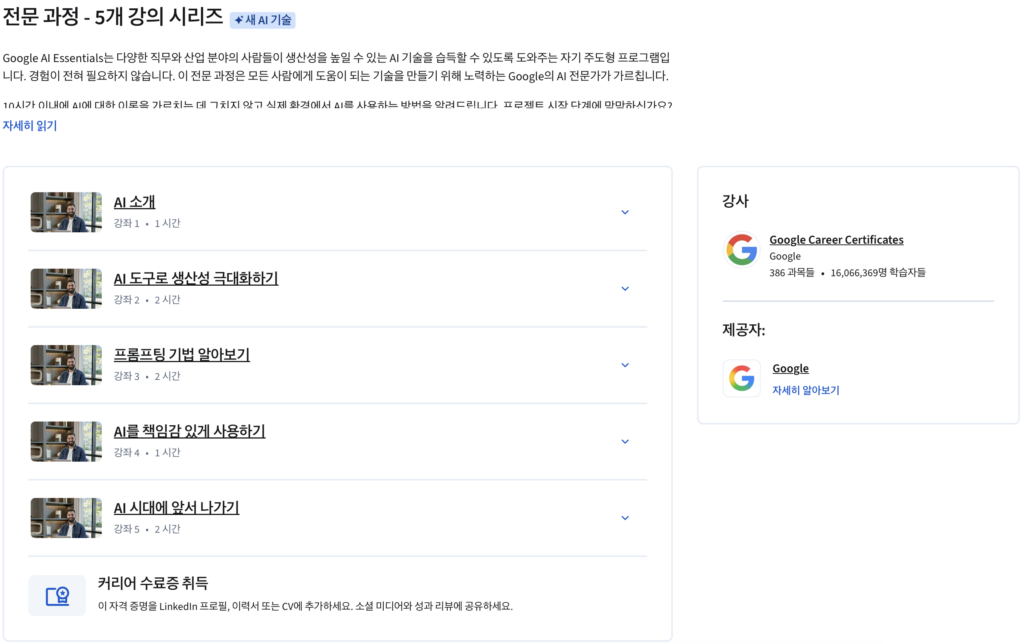Click the 커리어 수료증 취득 heading
Viewport: 1024px width, 644px height.
click(153, 583)
